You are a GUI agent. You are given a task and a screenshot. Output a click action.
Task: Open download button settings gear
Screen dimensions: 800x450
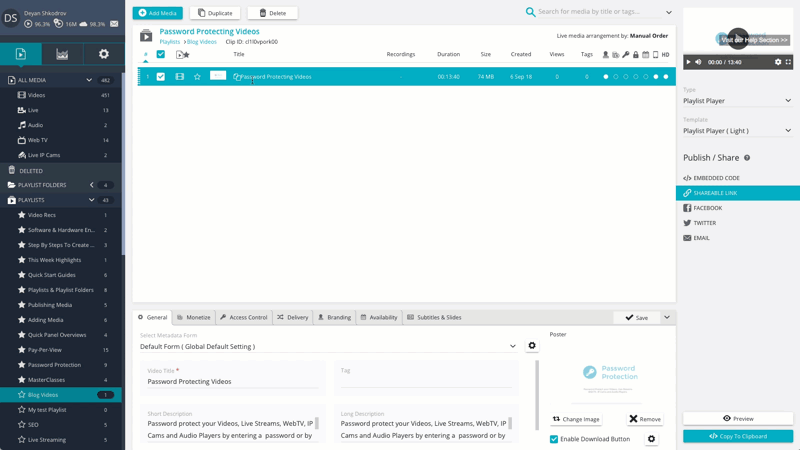click(x=651, y=439)
